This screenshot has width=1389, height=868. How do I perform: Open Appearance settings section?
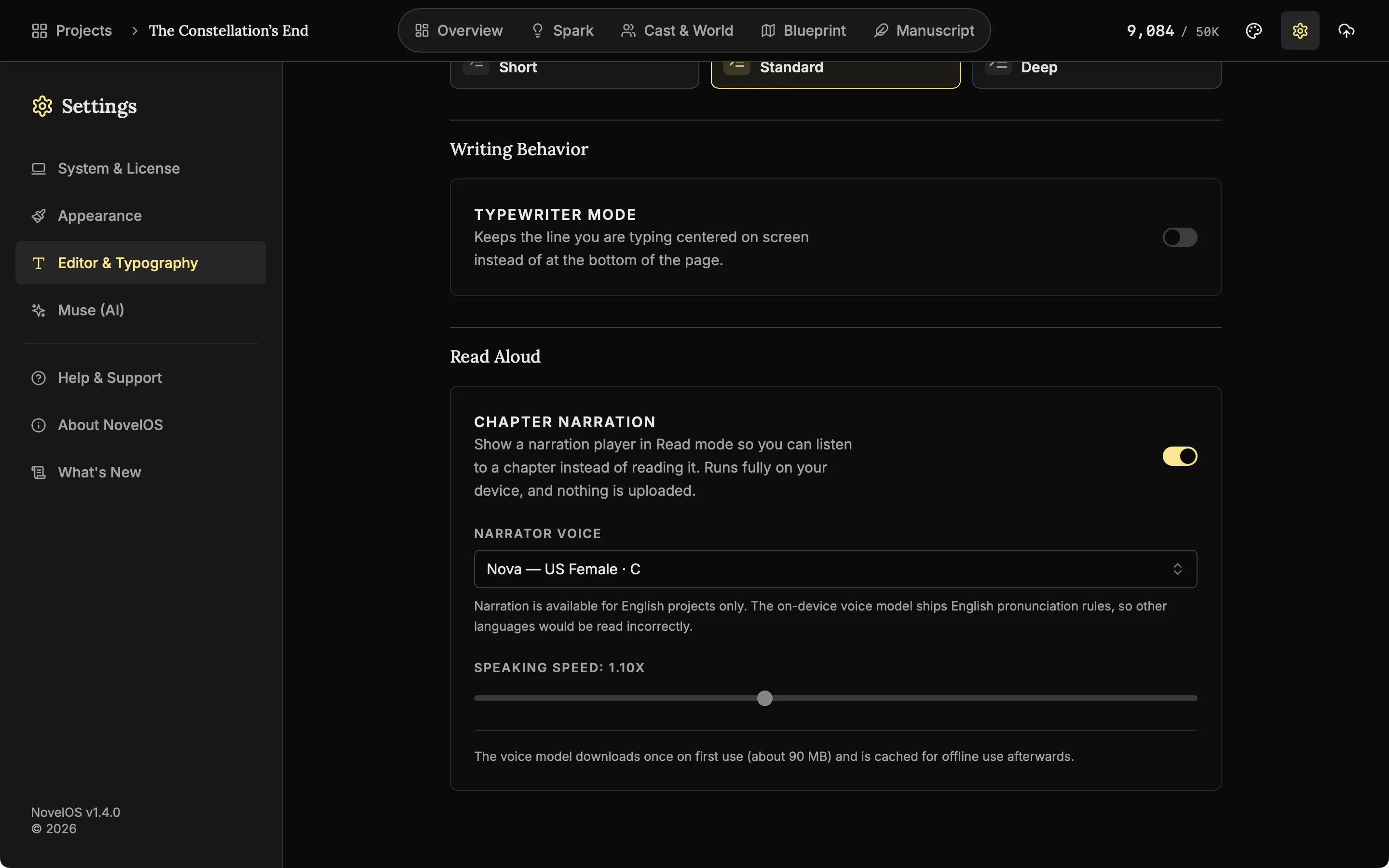tap(141, 216)
